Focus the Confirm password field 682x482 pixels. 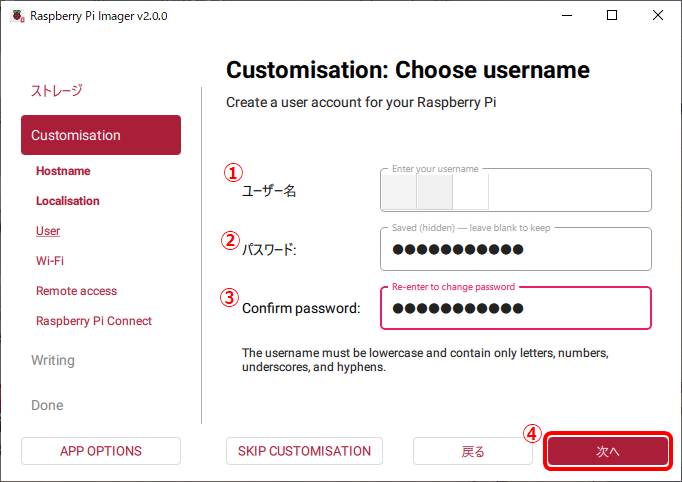516,309
